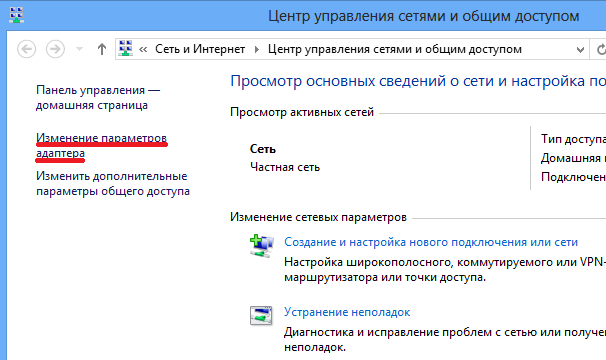Open Устранение неполадок link
The height and width of the screenshot is (360, 606).
[347, 312]
